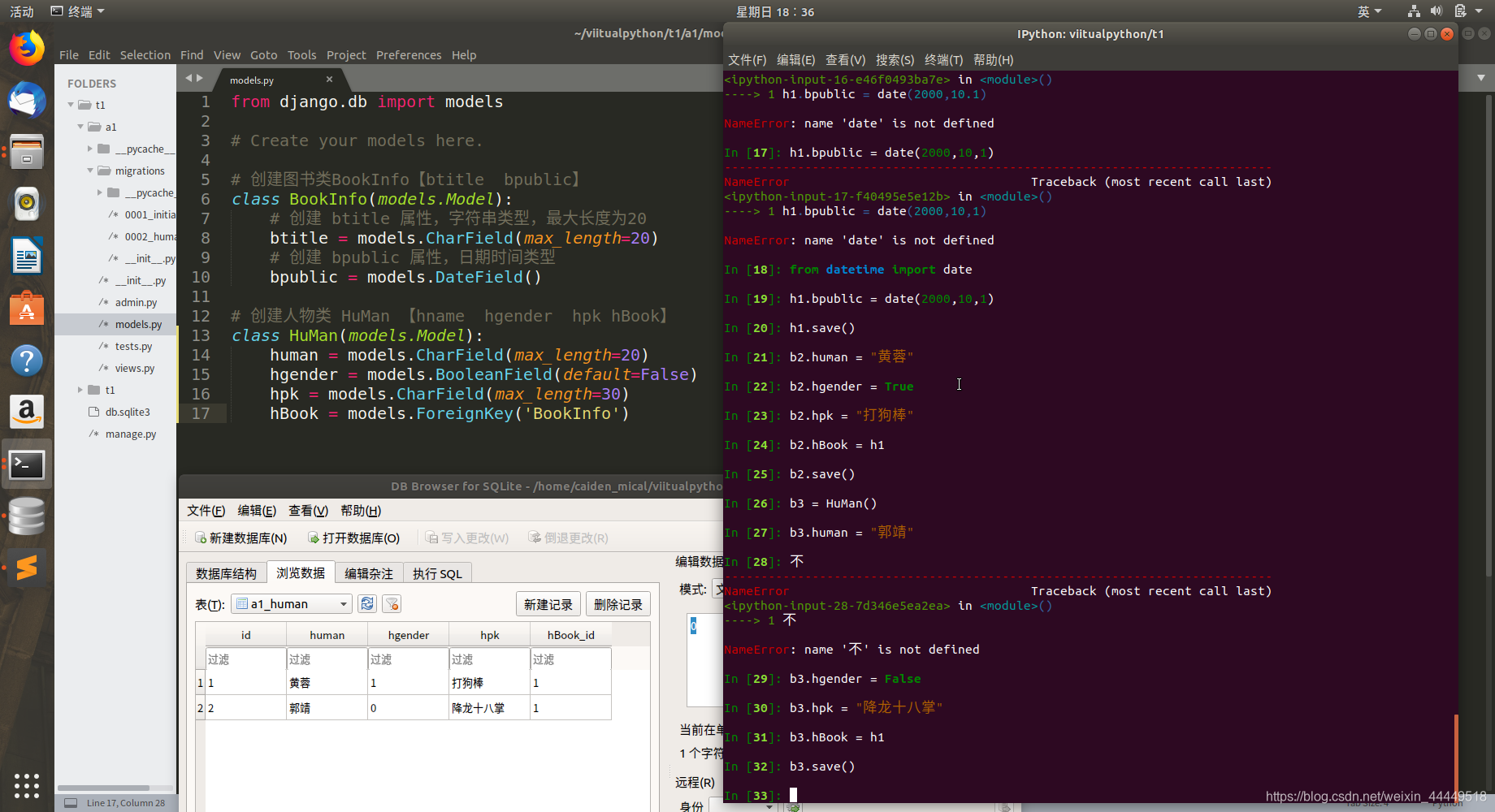Switch to the Terminal dock icon
Viewport: 1495px width, 812px height.
pos(27,464)
